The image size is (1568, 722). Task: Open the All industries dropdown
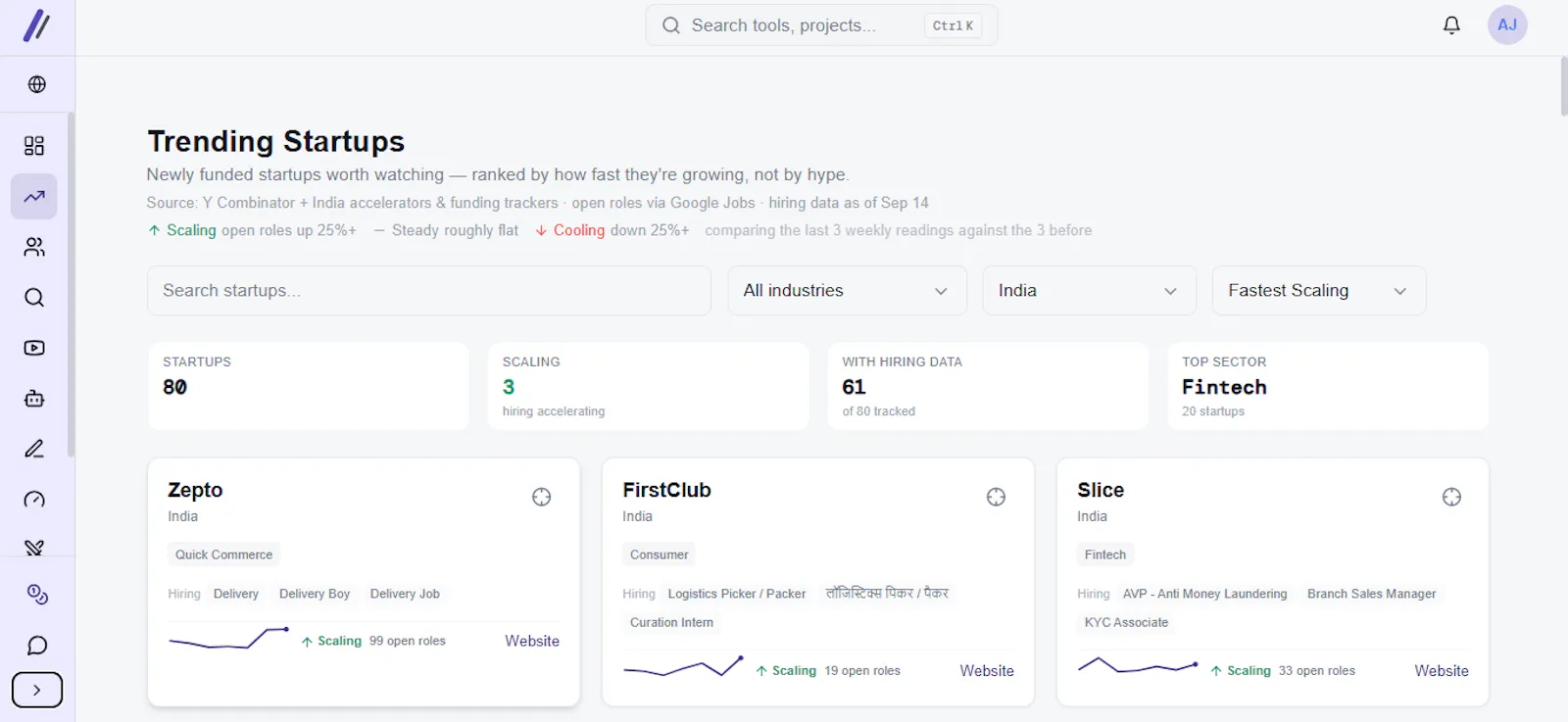pos(848,291)
